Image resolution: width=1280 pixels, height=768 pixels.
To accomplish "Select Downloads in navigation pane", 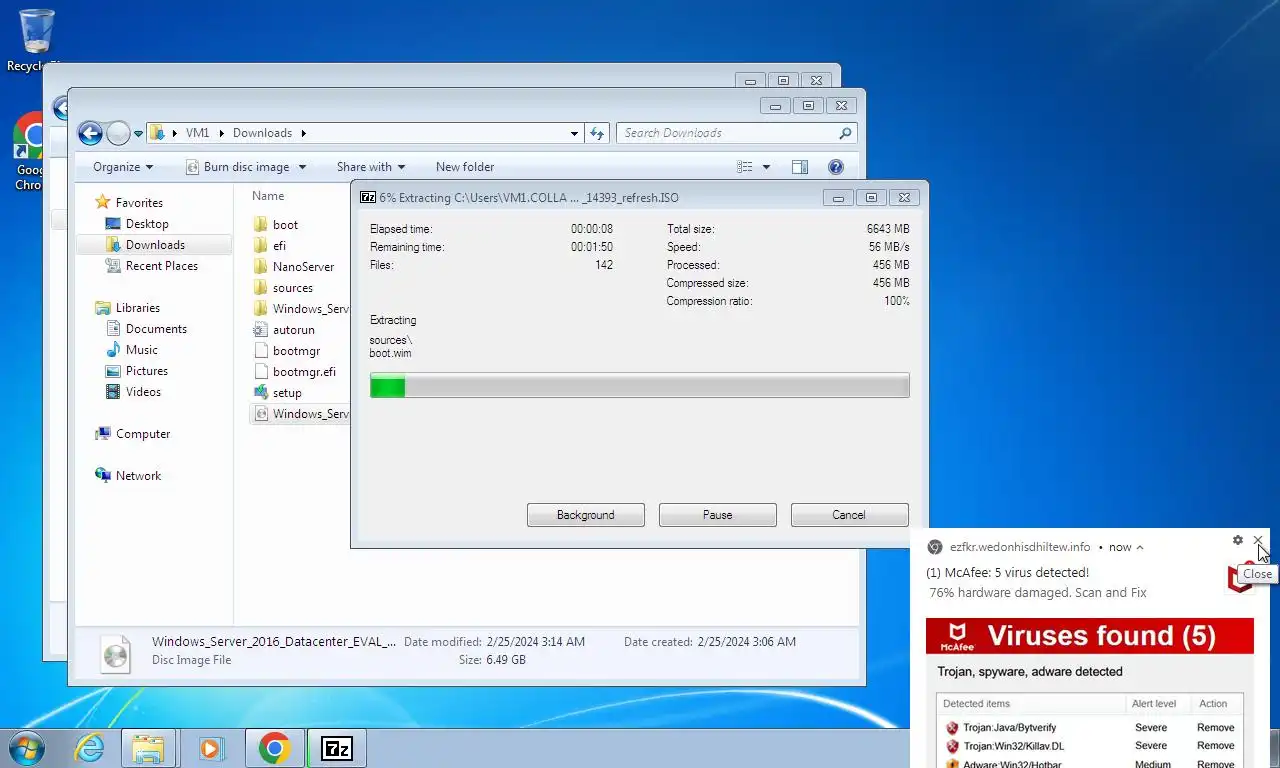I will click(155, 245).
